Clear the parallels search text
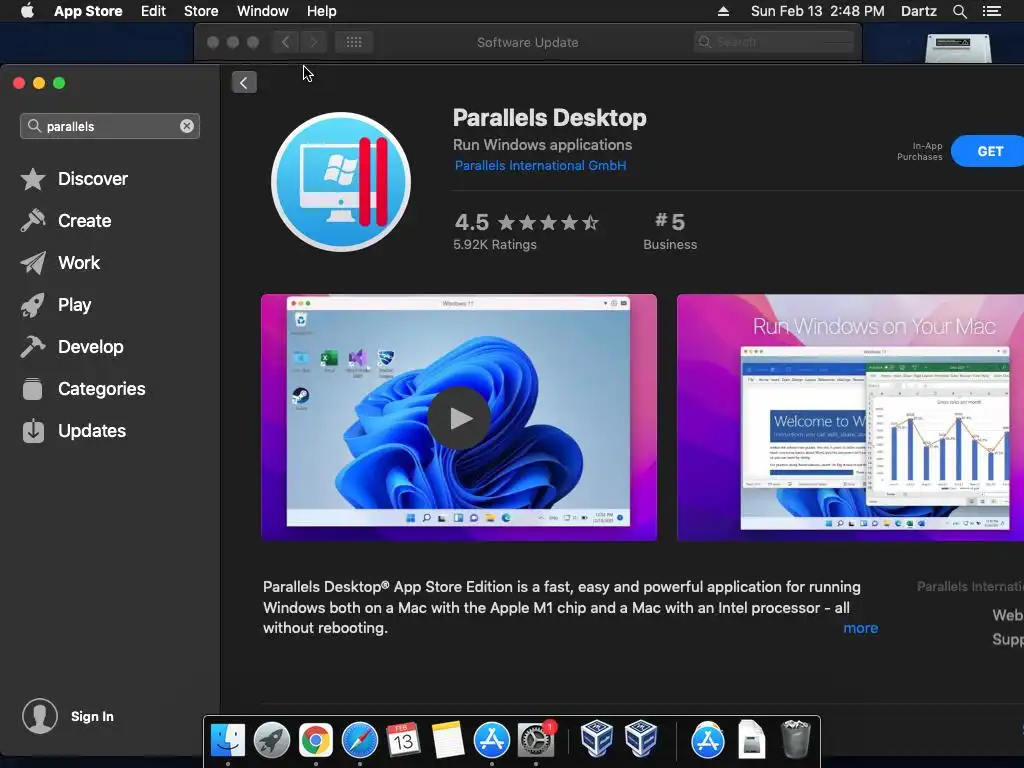Image resolution: width=1024 pixels, height=768 pixels. (x=187, y=126)
